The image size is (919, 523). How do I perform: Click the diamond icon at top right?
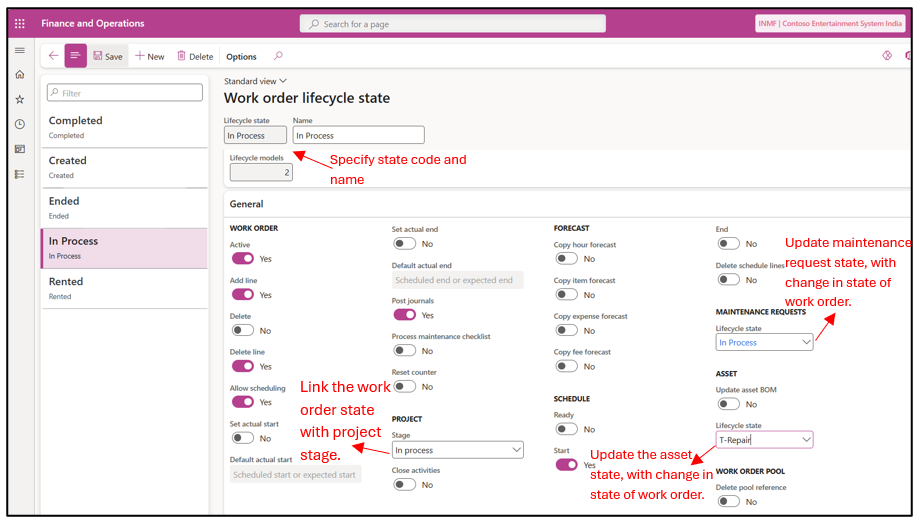887,55
